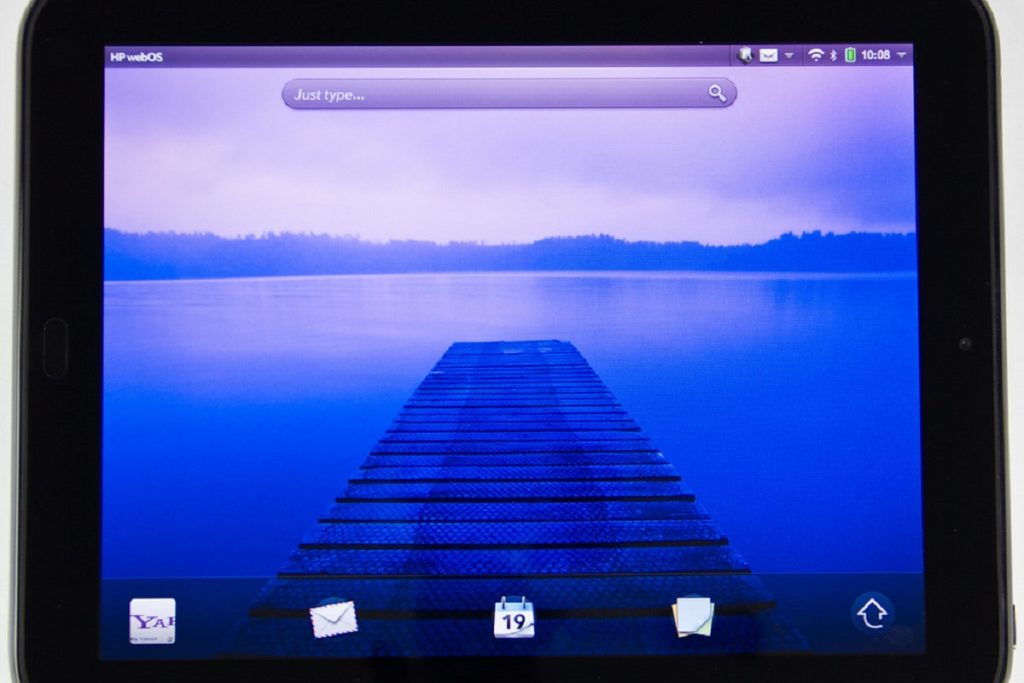Open the launcher with the up-arrow icon

[x=872, y=613]
